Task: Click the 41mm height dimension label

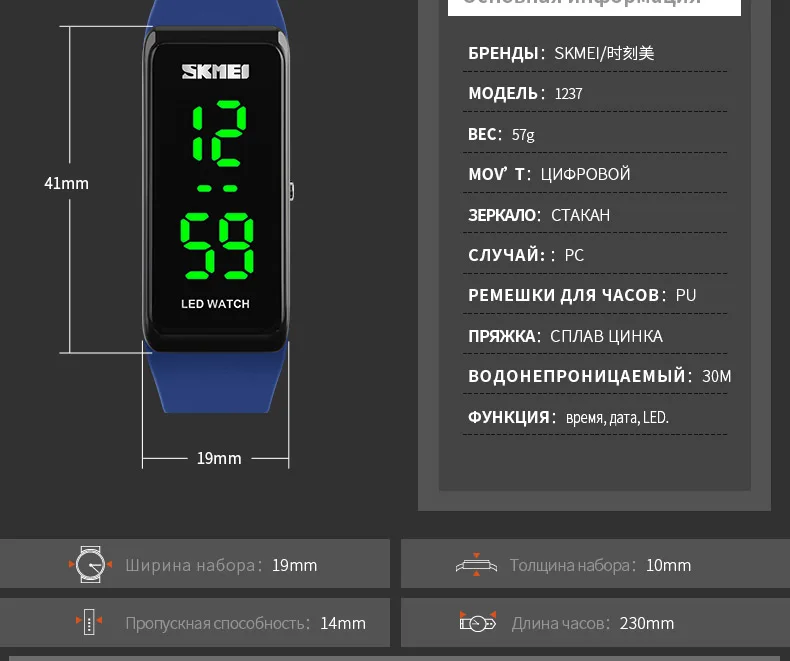Action: click(67, 183)
